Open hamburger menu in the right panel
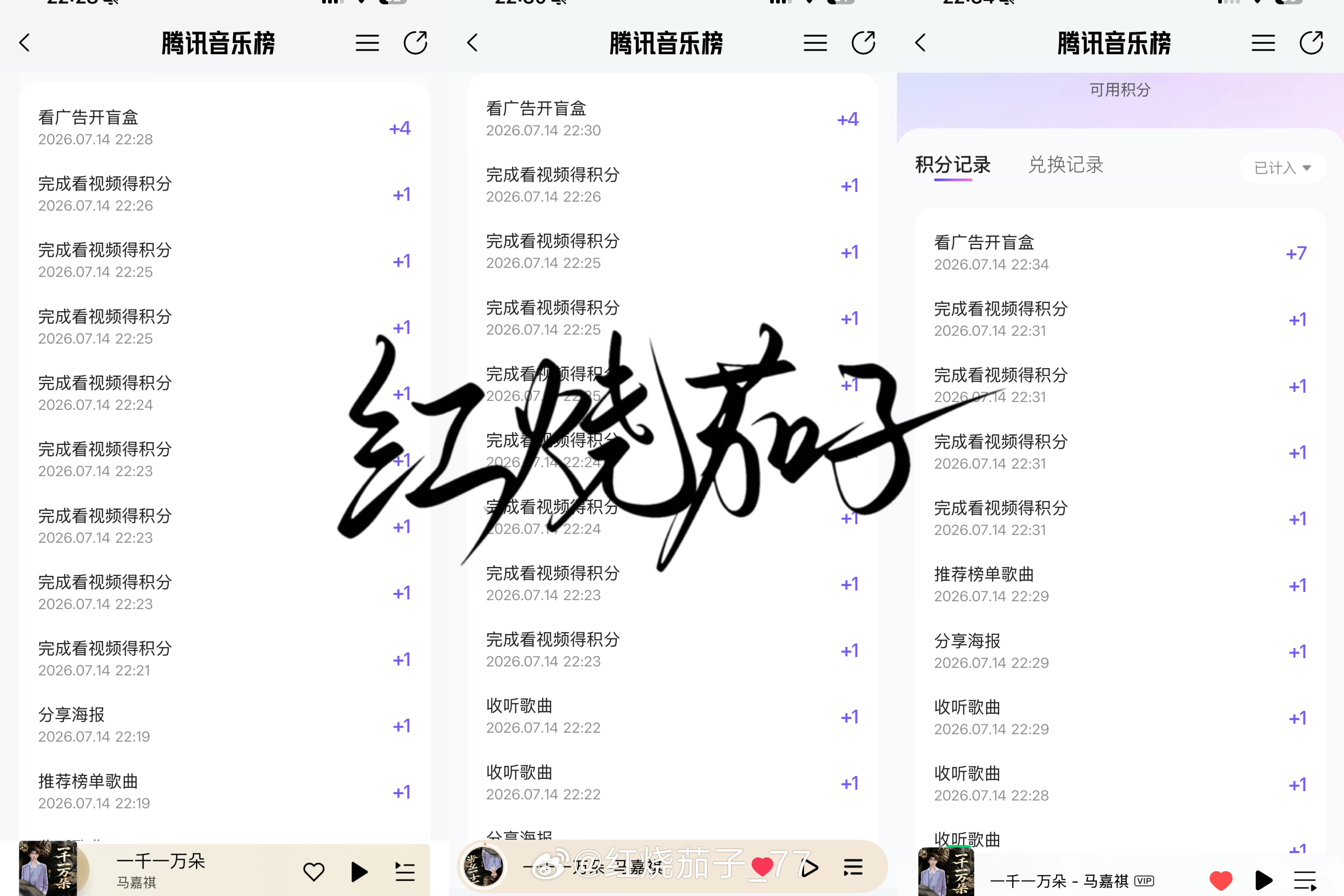Image resolution: width=1344 pixels, height=896 pixels. pos(1263,43)
